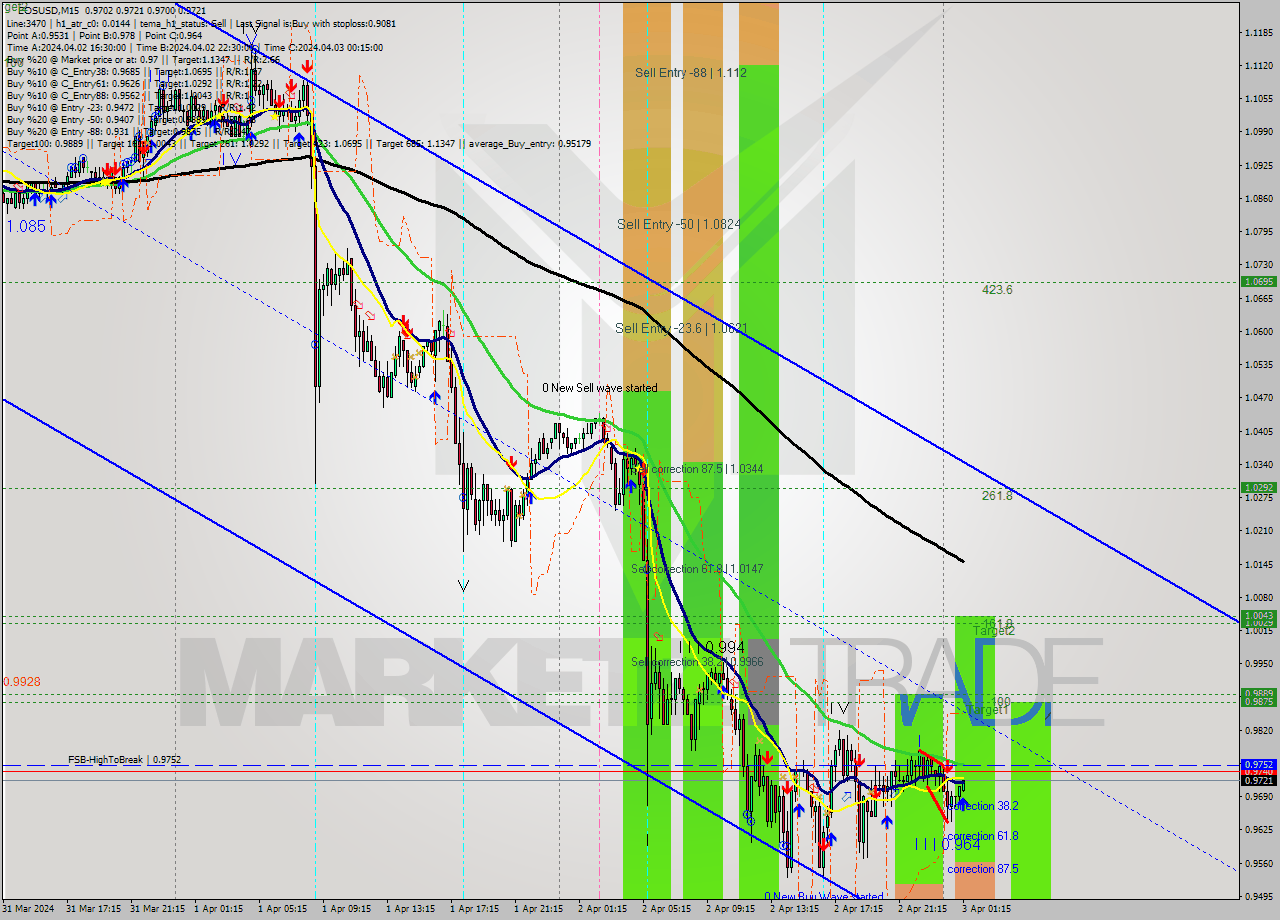Image resolution: width=1280 pixels, height=920 pixels.
Task: Click the 1.0292 green price tag
Action: [1258, 488]
